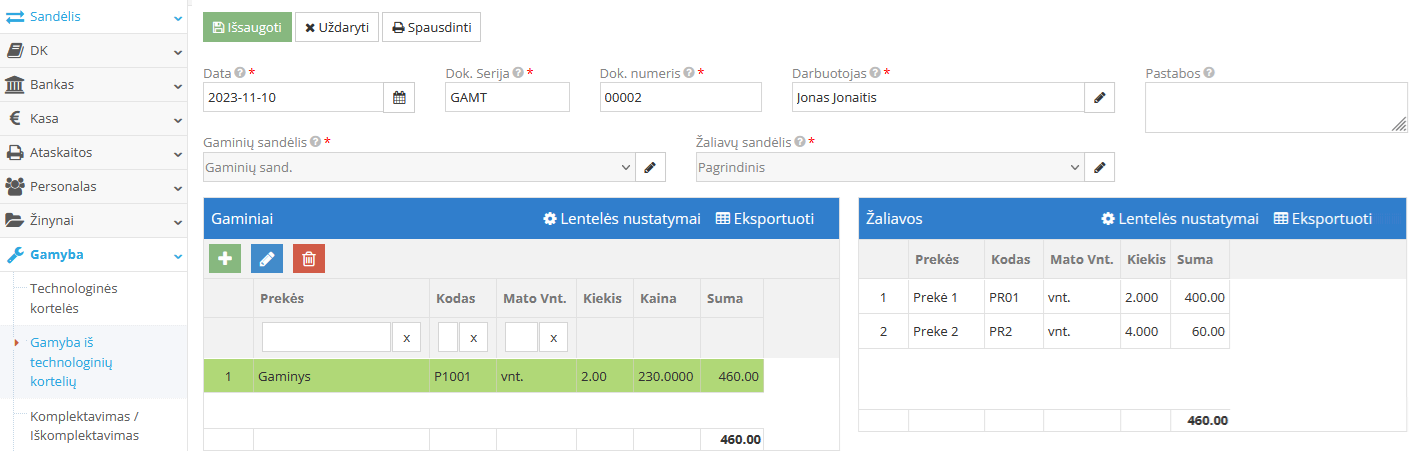This screenshot has width=1419, height=451.
Task: Open the calendar date picker icon
Action: pyautogui.click(x=399, y=97)
